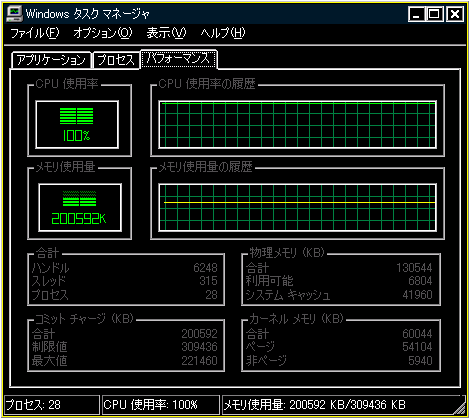Click status bar プロセス: 28 entry

pos(52,405)
